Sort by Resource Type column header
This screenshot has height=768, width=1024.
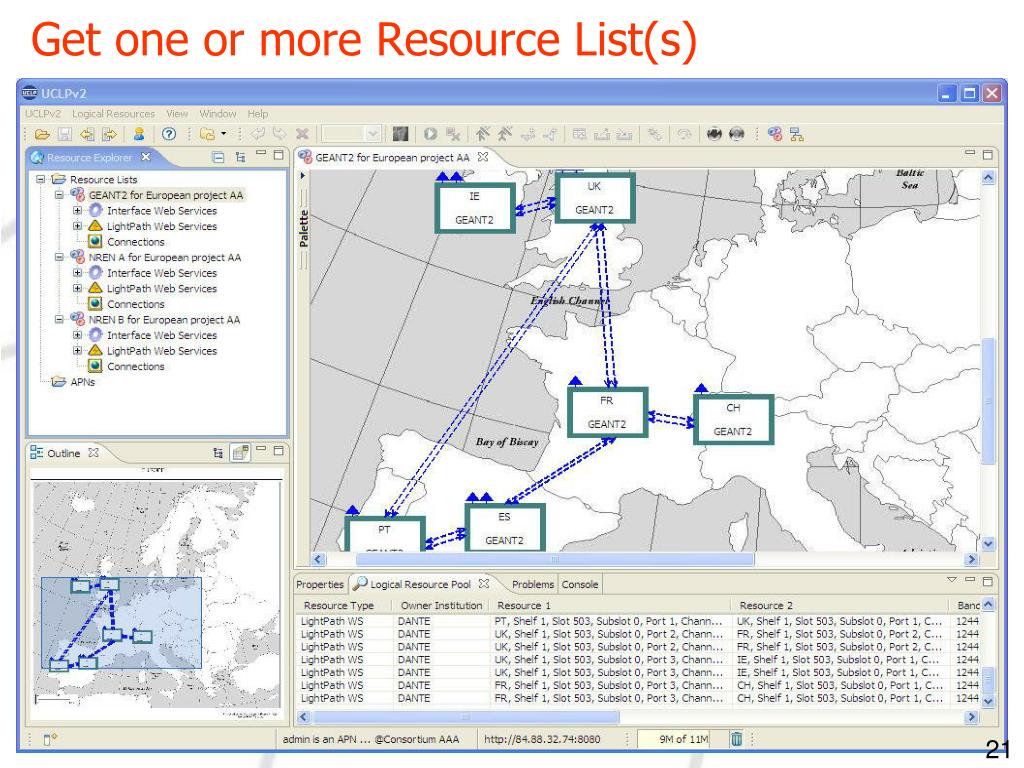345,605
